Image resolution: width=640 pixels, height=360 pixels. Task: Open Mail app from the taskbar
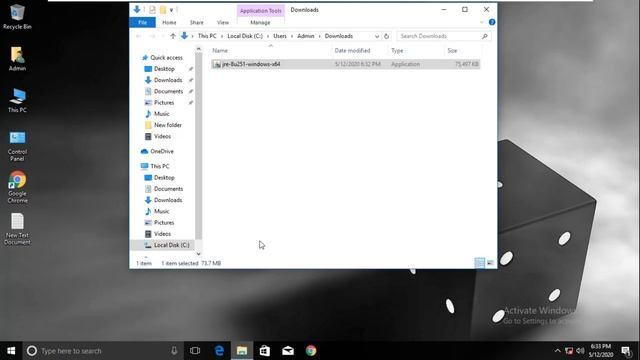(x=288, y=351)
